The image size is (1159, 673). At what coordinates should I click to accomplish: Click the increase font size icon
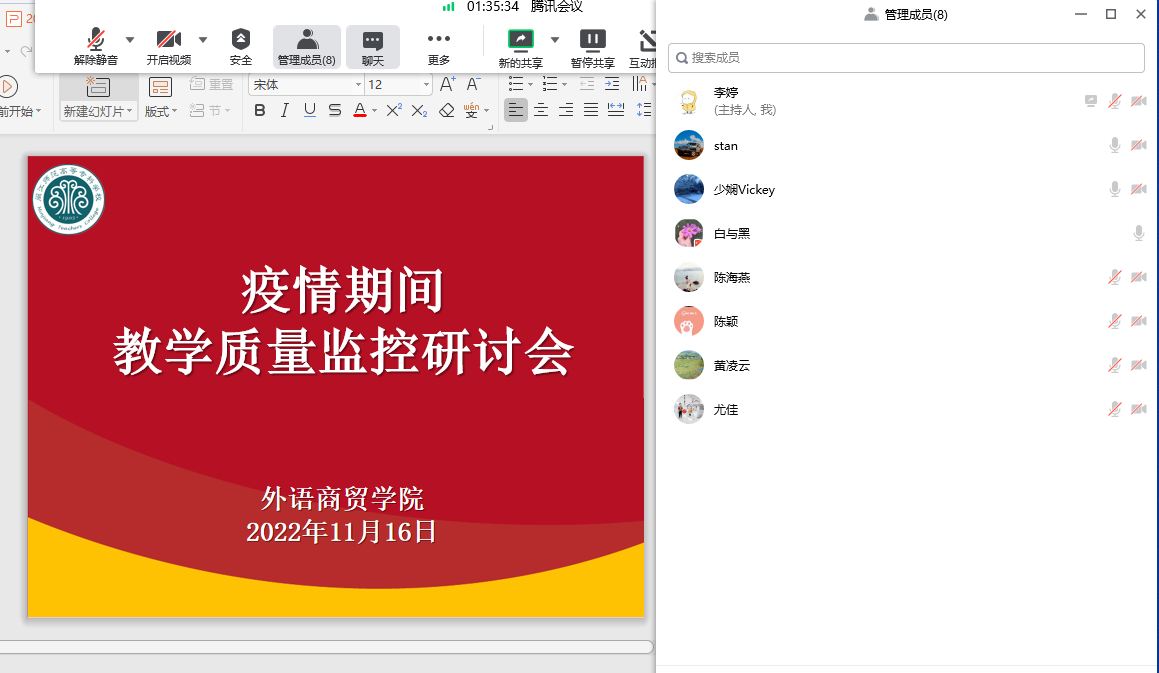[x=447, y=85]
